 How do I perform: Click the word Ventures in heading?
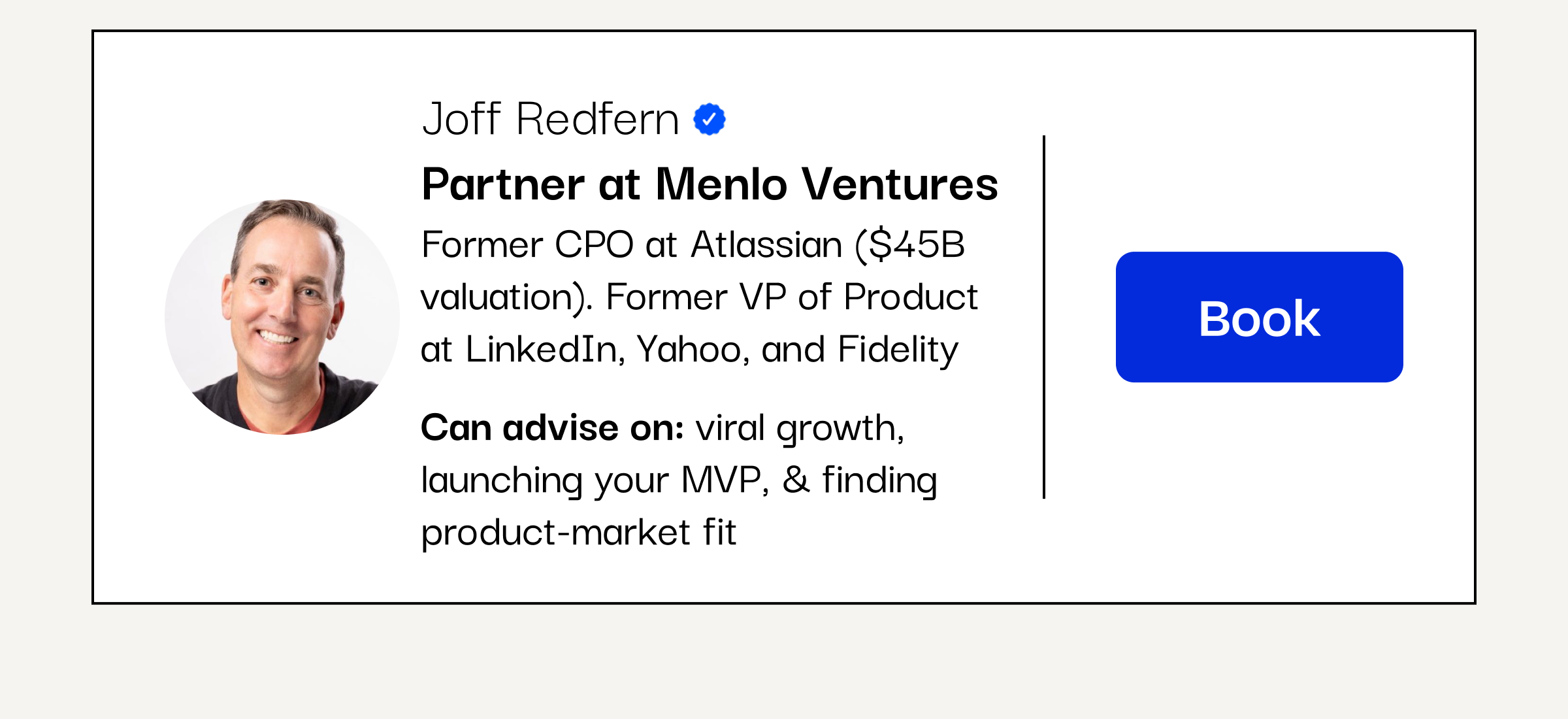tap(900, 184)
